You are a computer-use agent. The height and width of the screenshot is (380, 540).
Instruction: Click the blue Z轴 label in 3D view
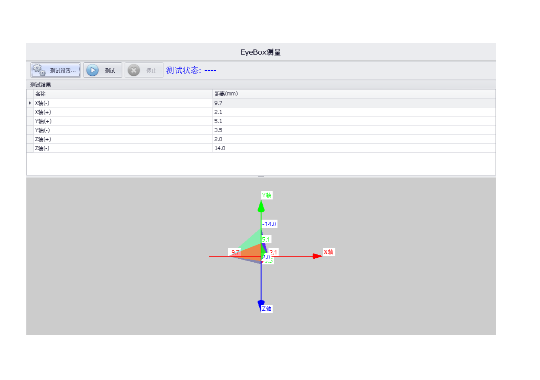267,308
